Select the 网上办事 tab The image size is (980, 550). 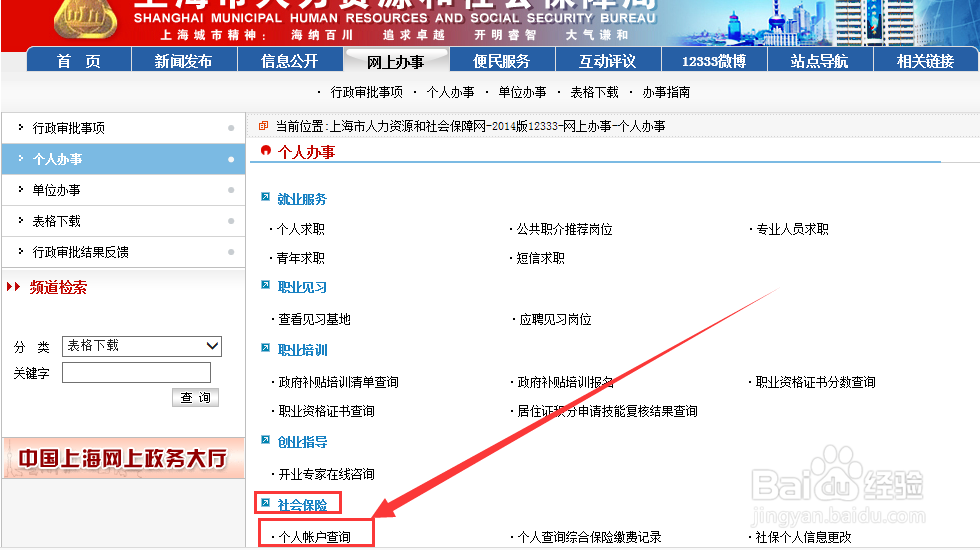tap(396, 61)
